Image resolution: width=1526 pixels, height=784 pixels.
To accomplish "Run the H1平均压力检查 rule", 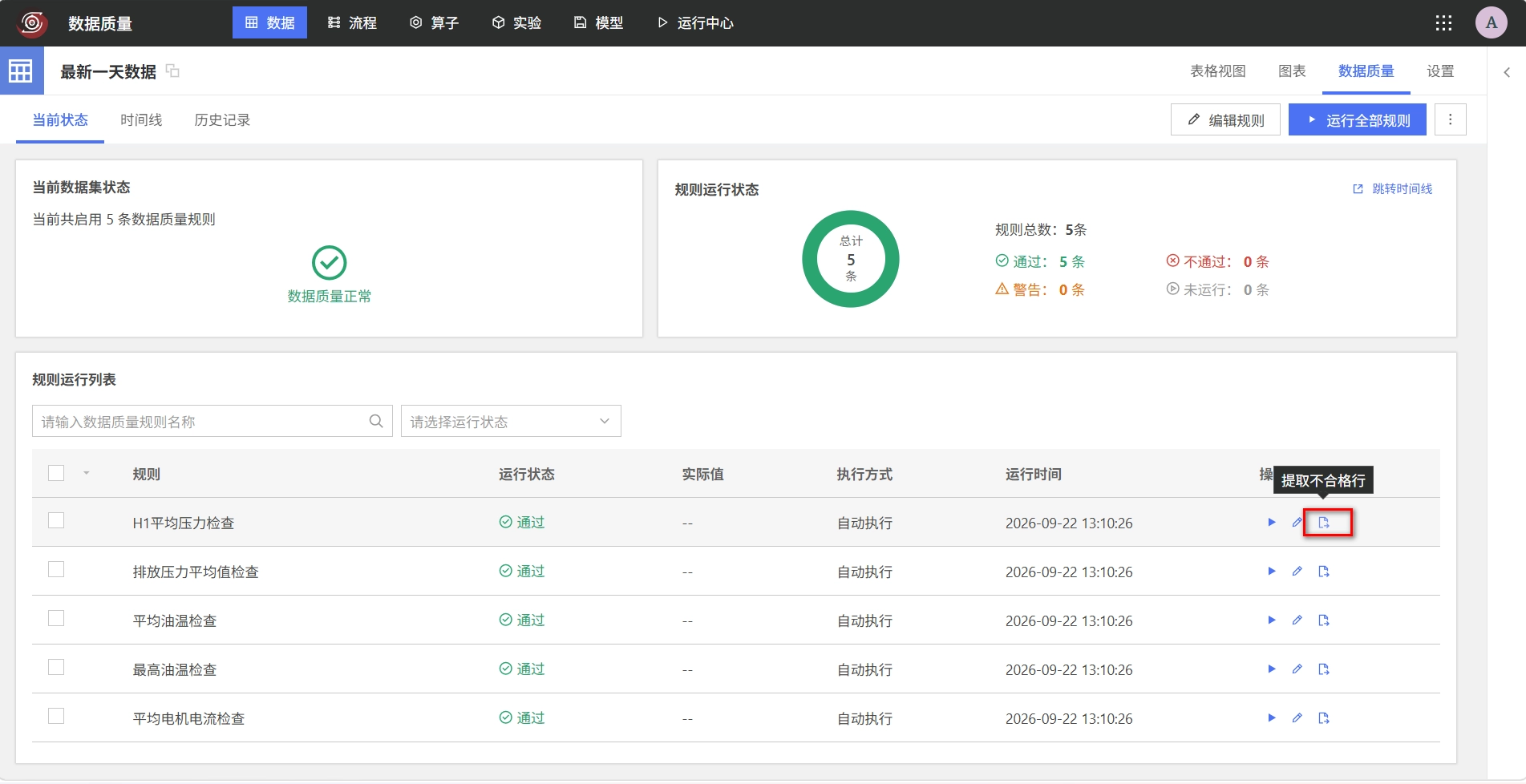I will (1271, 522).
